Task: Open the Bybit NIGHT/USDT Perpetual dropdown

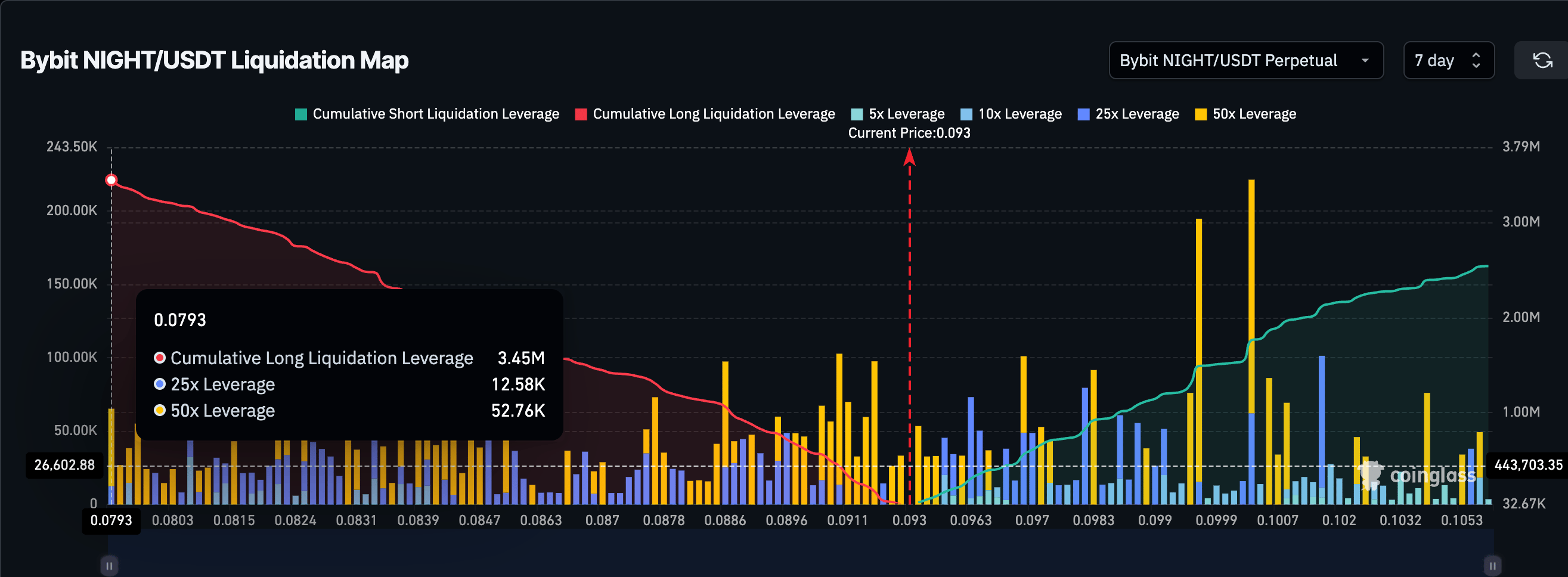Action: tap(1245, 60)
